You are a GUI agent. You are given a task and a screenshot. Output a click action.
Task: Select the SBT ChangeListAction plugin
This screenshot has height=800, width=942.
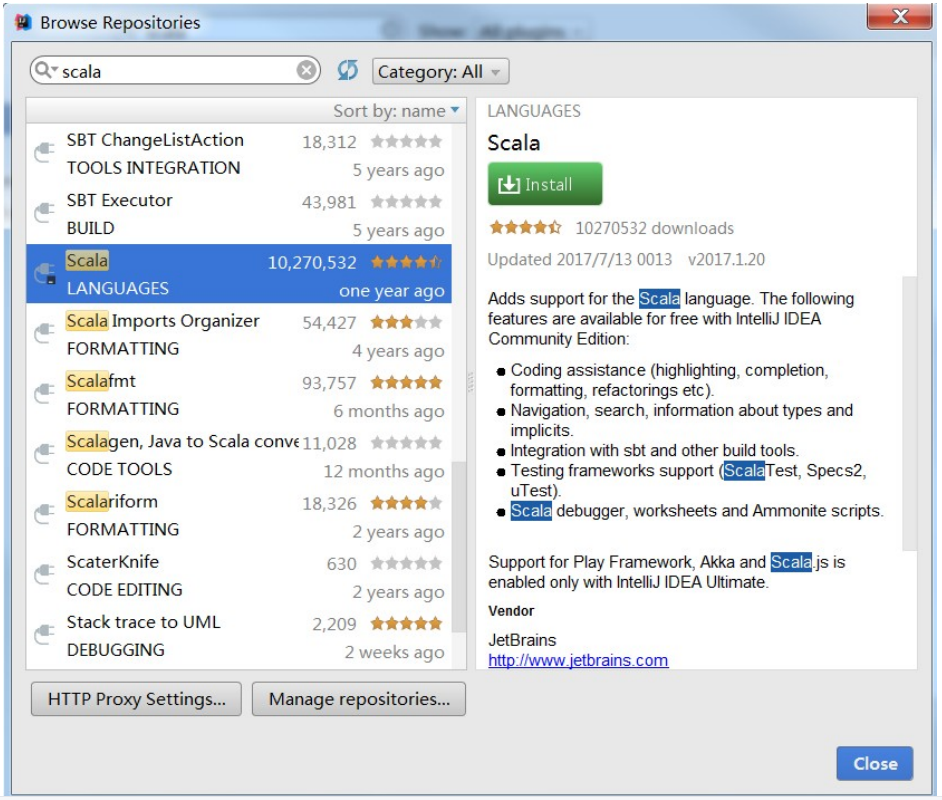239,154
